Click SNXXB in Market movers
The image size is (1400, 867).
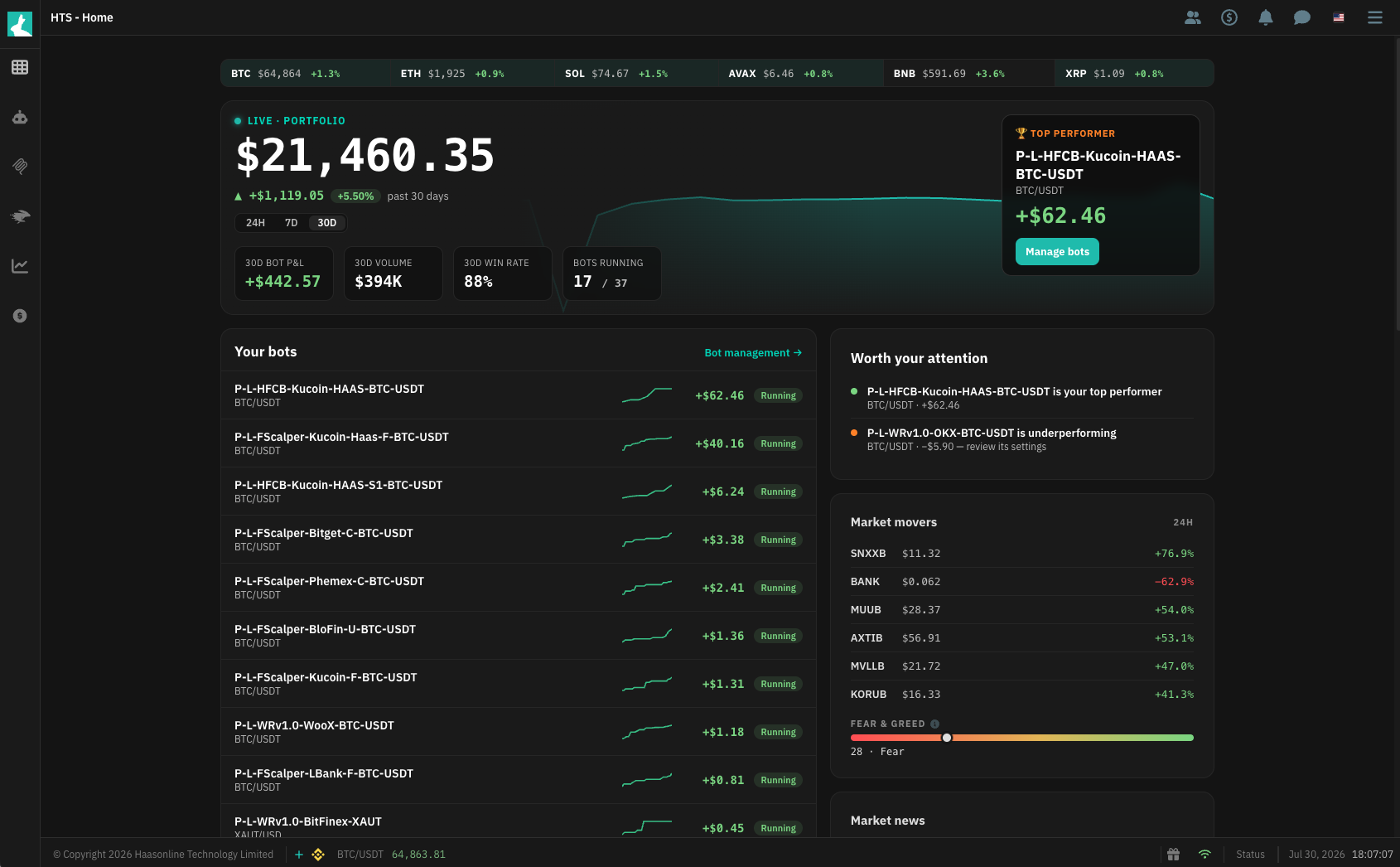1022,554
